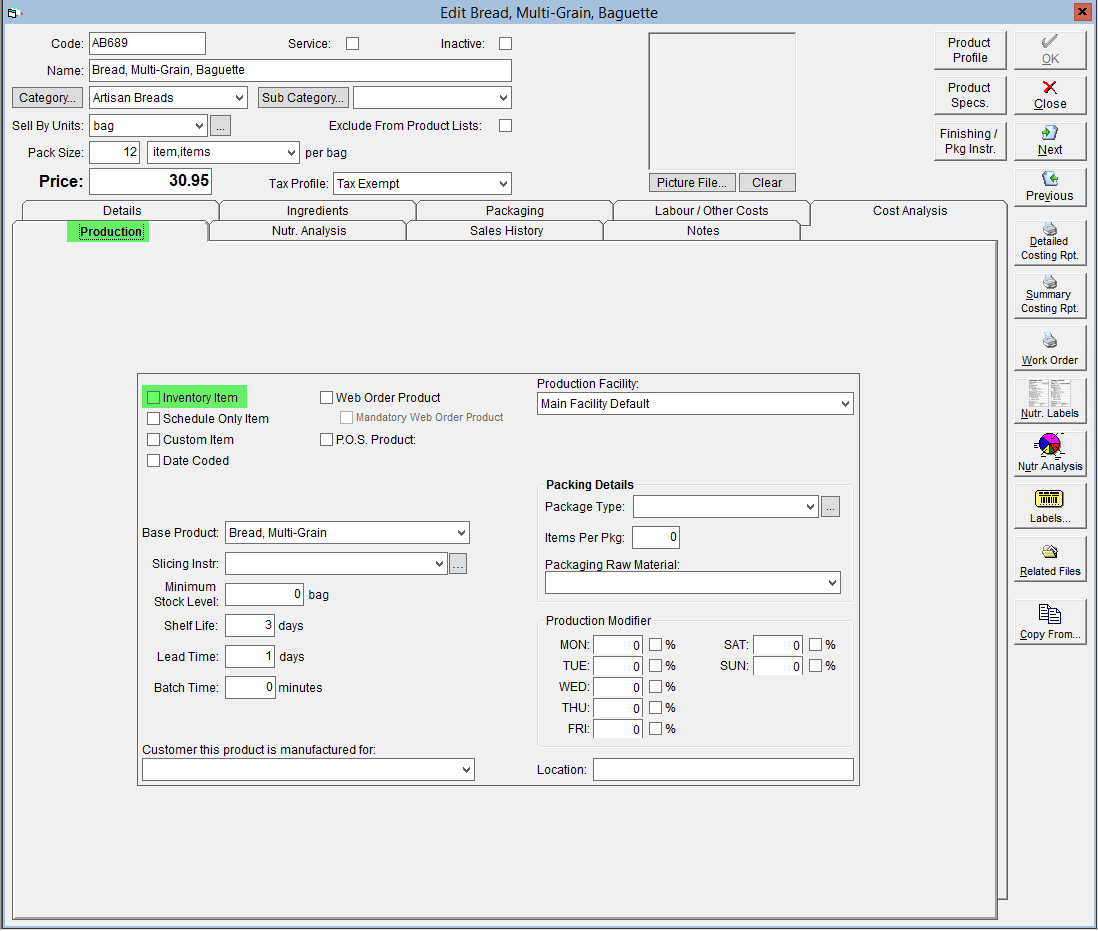The height and width of the screenshot is (931, 1098).
Task: Go to the Next product
Action: 1049,141
